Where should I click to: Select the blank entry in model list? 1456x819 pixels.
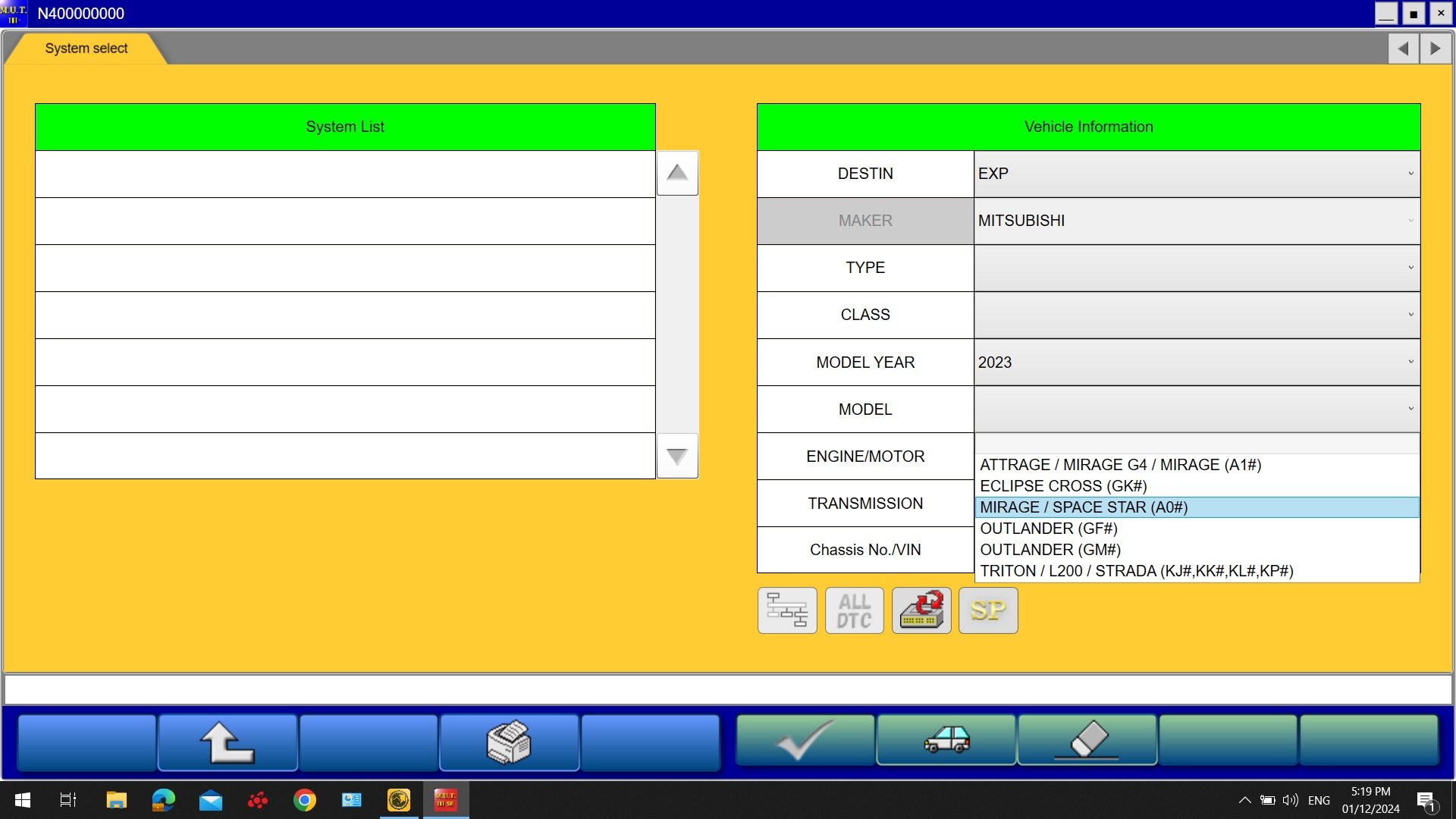point(1197,444)
